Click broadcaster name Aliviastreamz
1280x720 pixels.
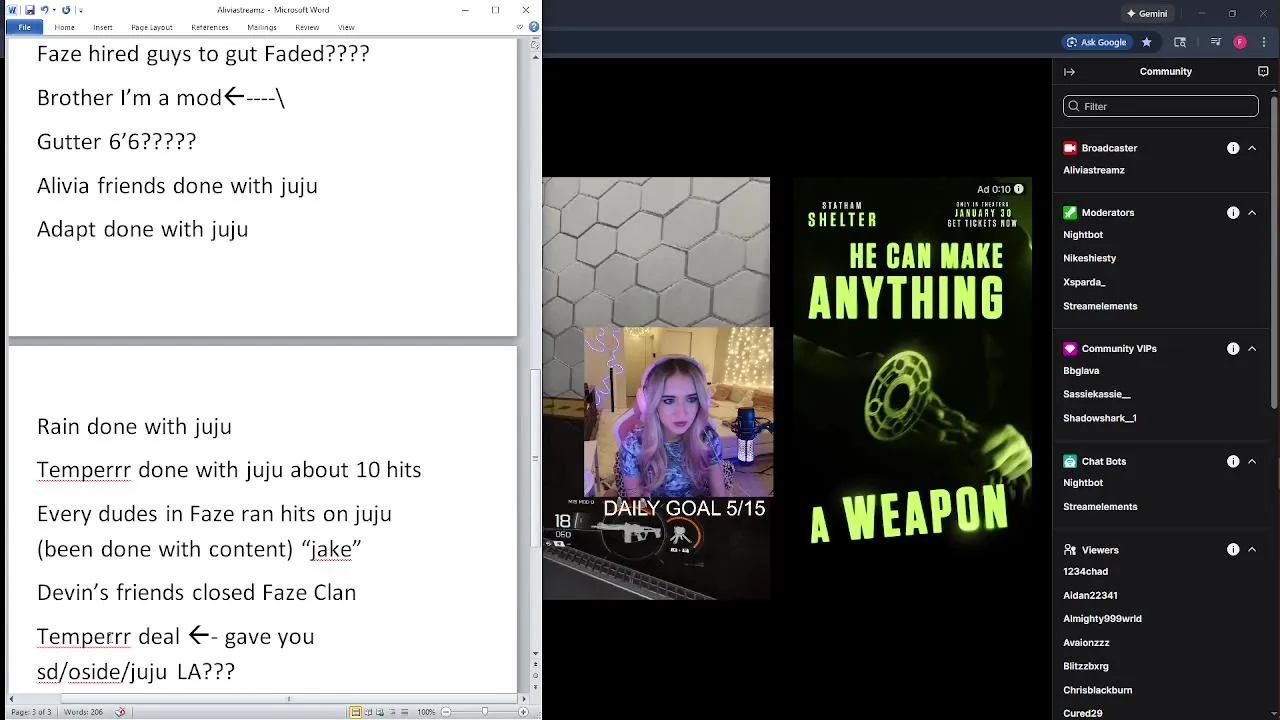pos(1094,170)
